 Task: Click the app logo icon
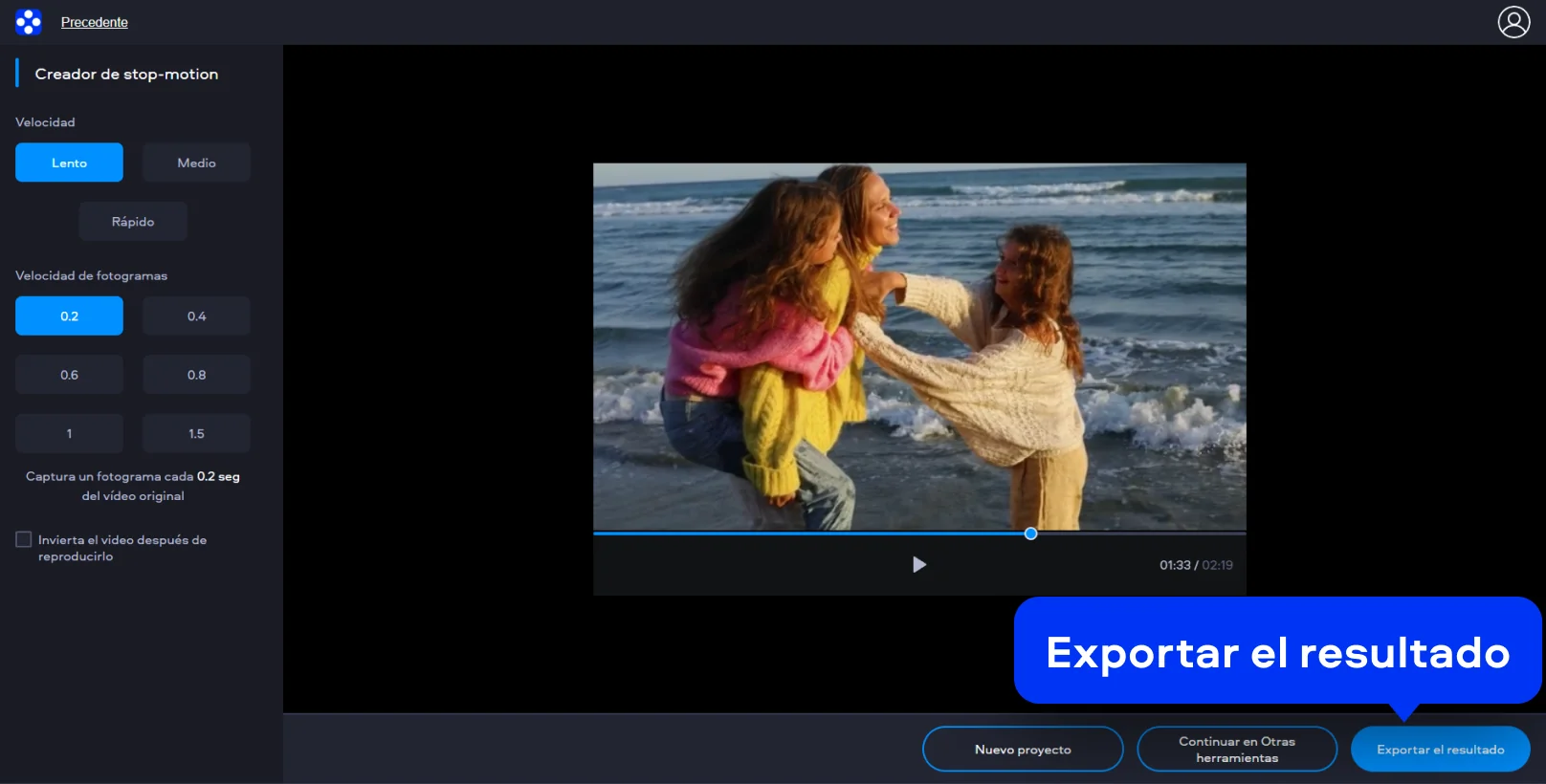pyautogui.click(x=29, y=22)
